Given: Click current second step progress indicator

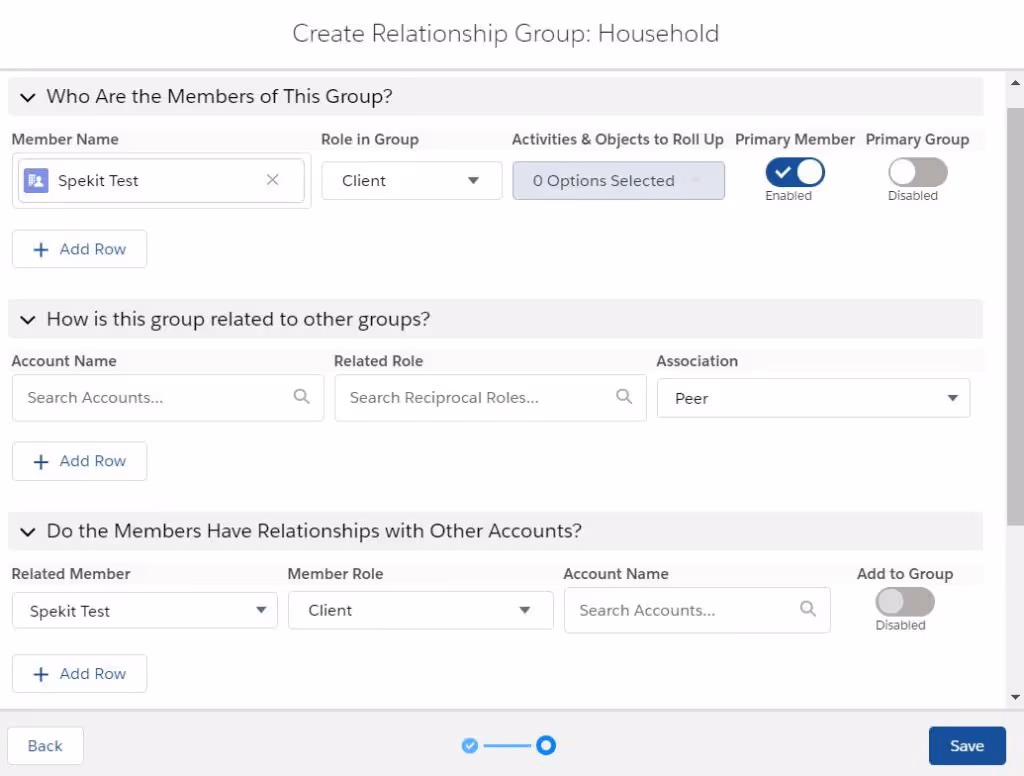Looking at the screenshot, I should (x=546, y=745).
